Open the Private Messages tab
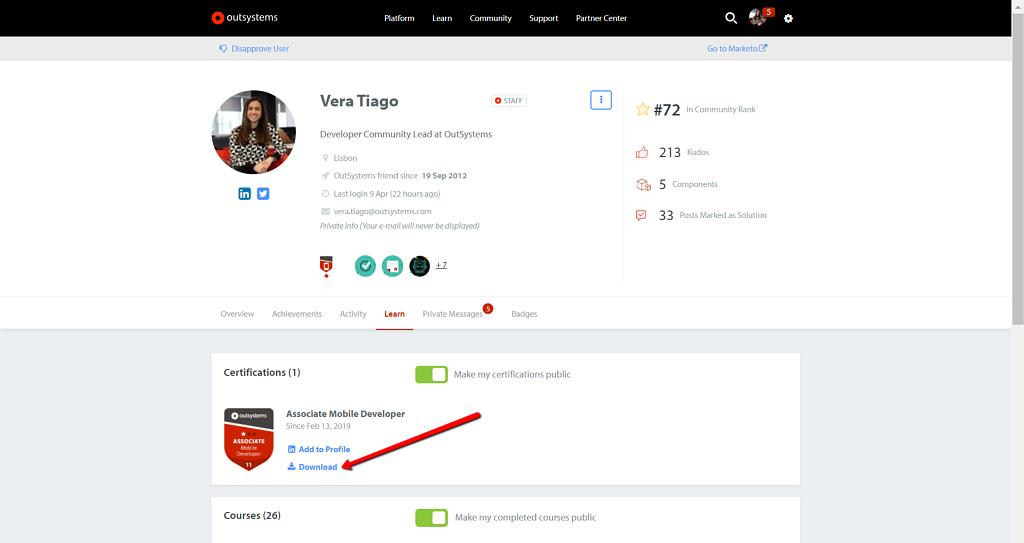Screen dimensions: 1024x543 pyautogui.click(x=452, y=314)
